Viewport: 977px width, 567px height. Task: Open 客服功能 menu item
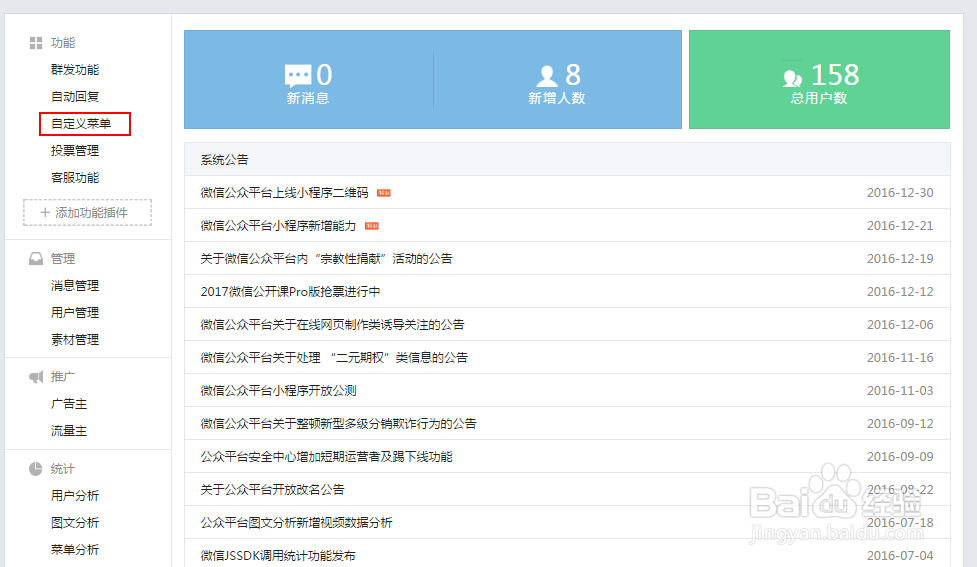(x=75, y=178)
